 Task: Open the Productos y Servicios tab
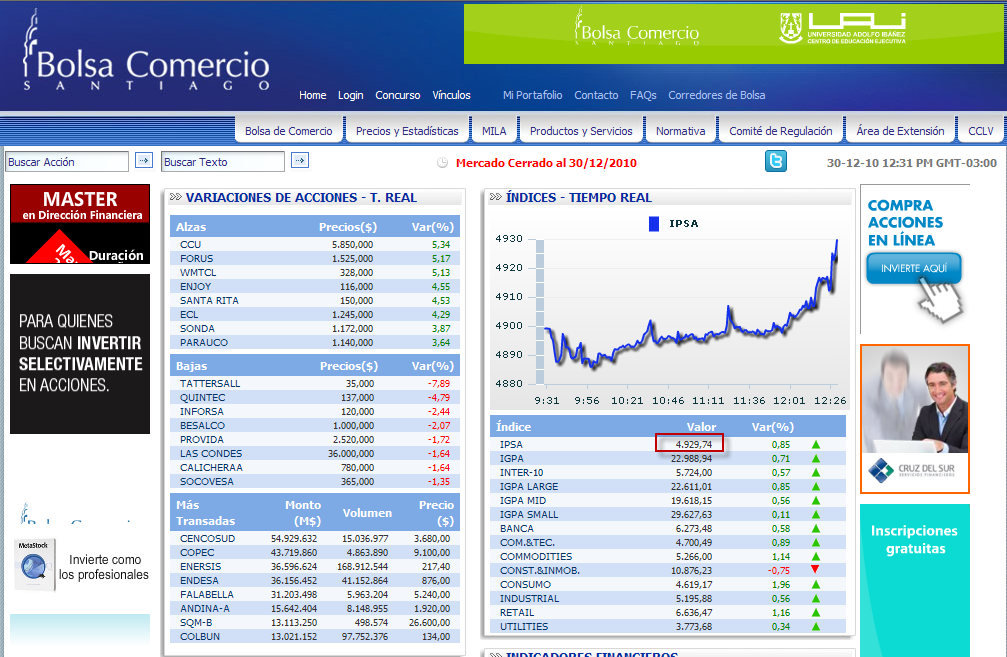[x=581, y=131]
